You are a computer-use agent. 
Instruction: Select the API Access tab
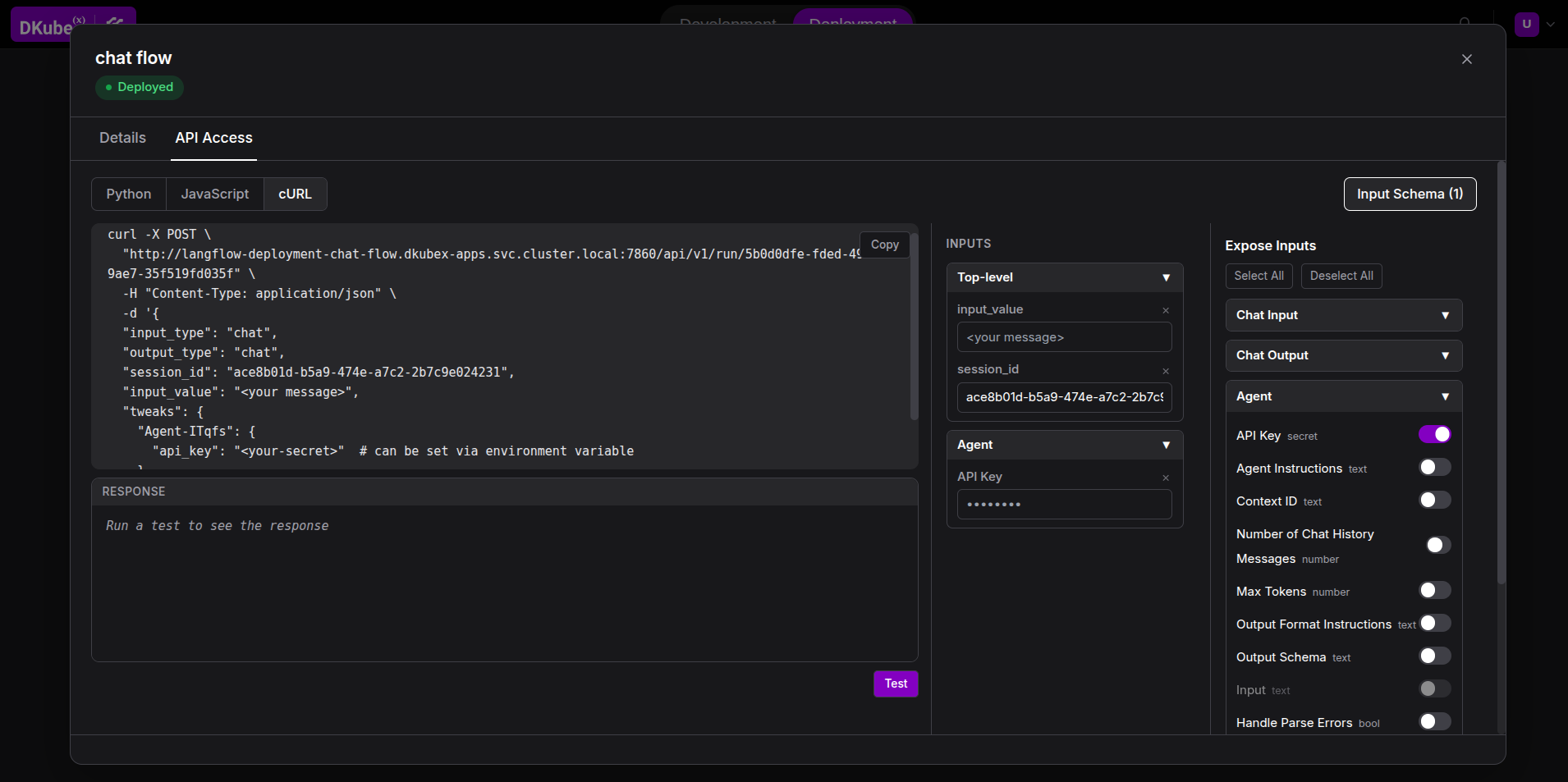pyautogui.click(x=213, y=138)
